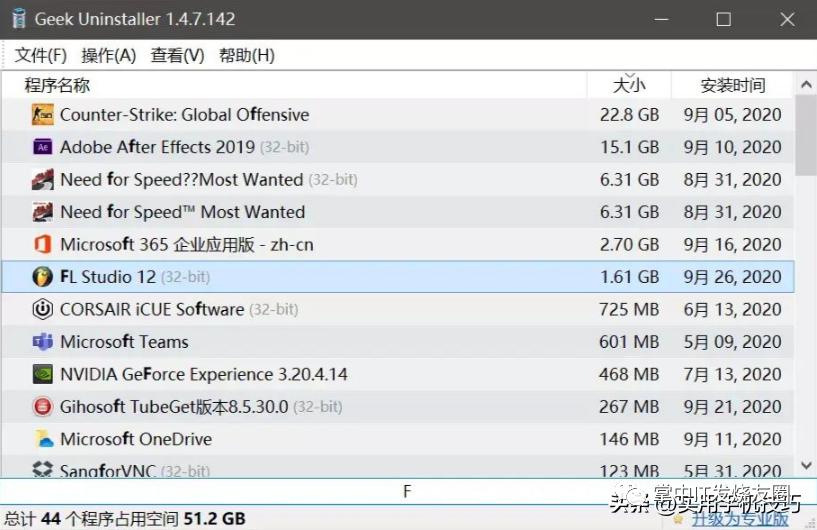The height and width of the screenshot is (530, 817).
Task: Click the Microsoft OneDrive cloud icon
Action: (44, 439)
